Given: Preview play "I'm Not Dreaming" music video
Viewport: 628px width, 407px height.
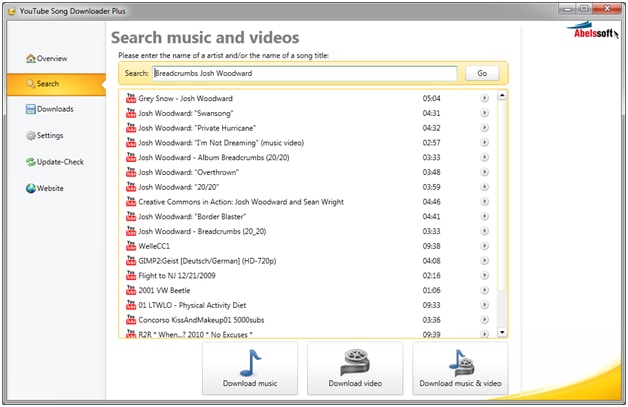Looking at the screenshot, I should pyautogui.click(x=484, y=143).
